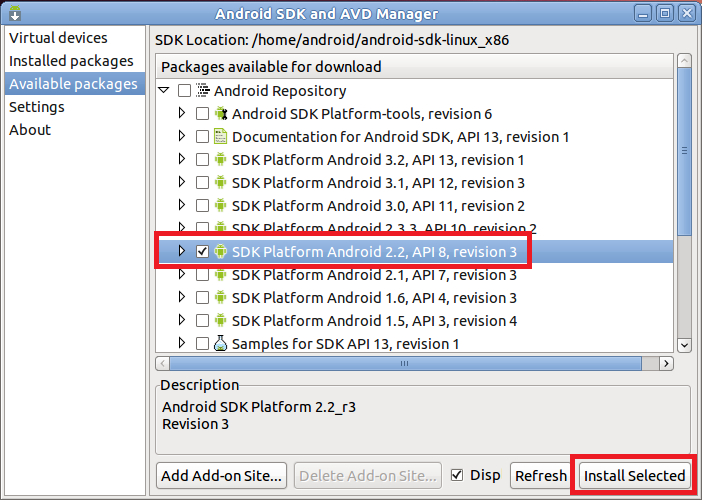Click the vertical scrollbar up arrow

click(684, 60)
